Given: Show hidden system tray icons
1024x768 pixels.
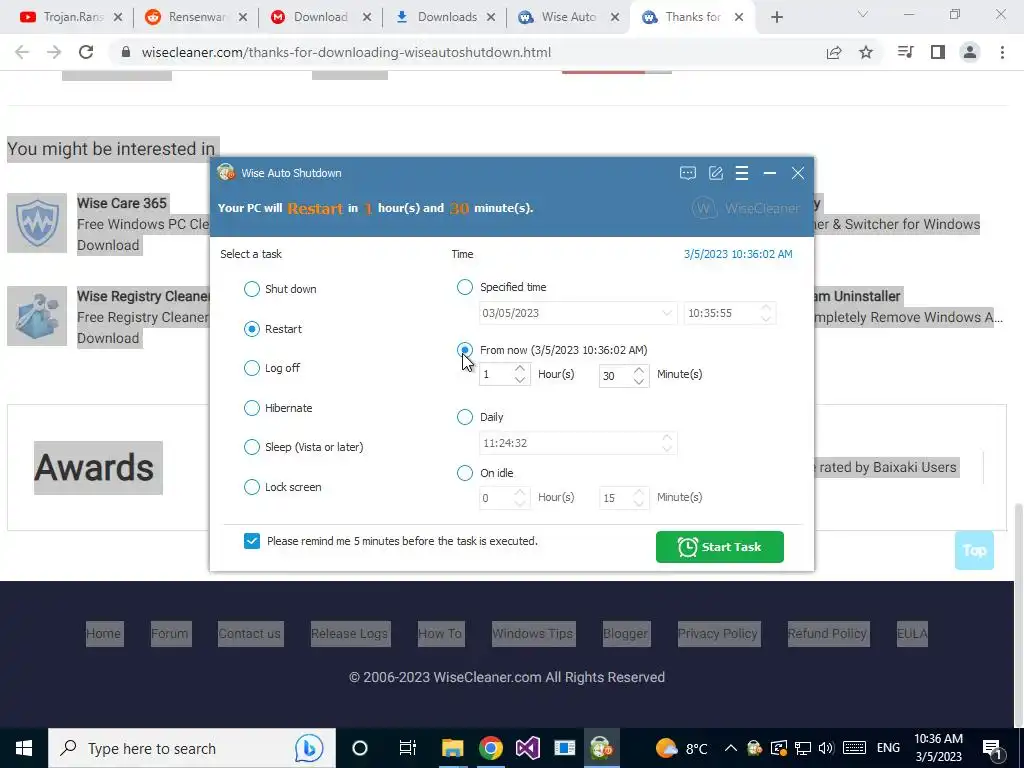Looking at the screenshot, I should [x=731, y=748].
